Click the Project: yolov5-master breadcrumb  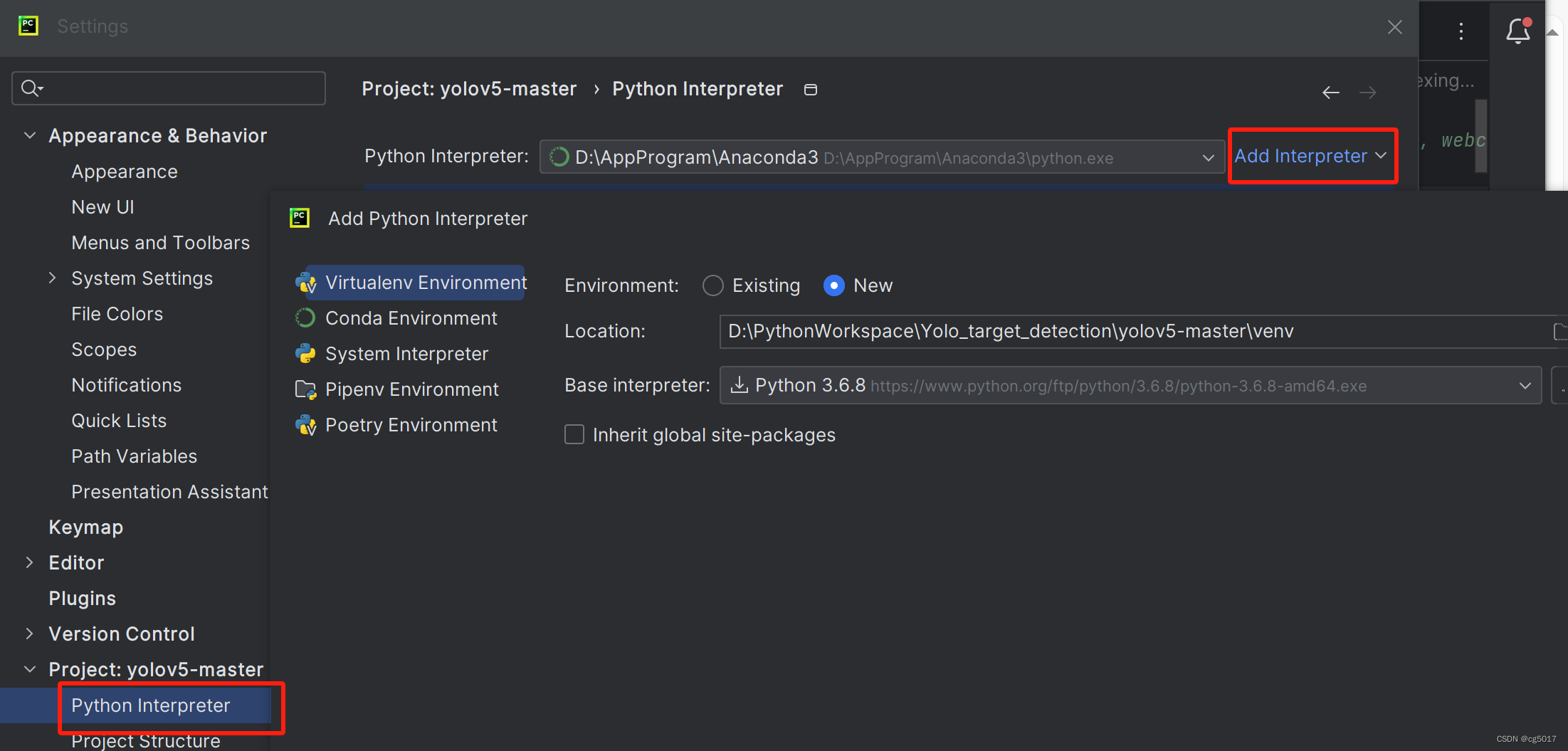(x=469, y=89)
